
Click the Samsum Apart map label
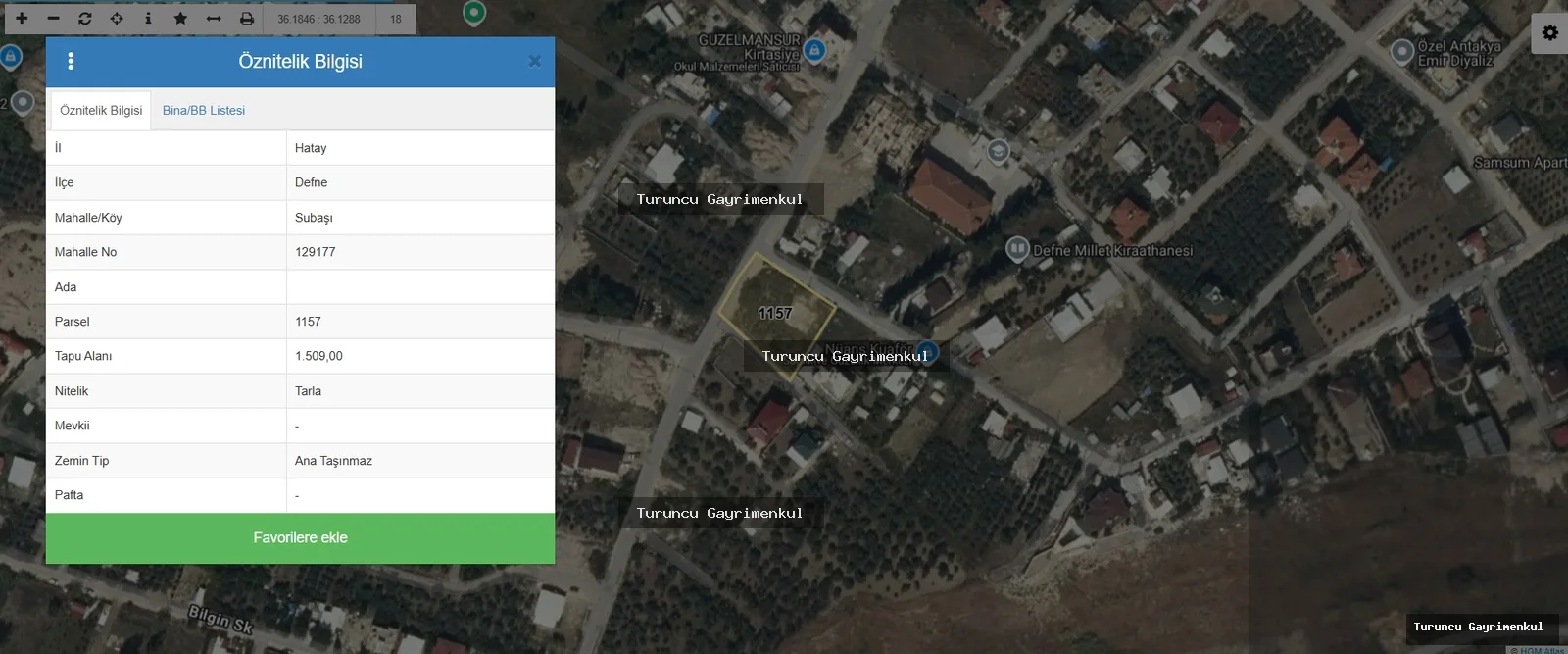[1520, 163]
